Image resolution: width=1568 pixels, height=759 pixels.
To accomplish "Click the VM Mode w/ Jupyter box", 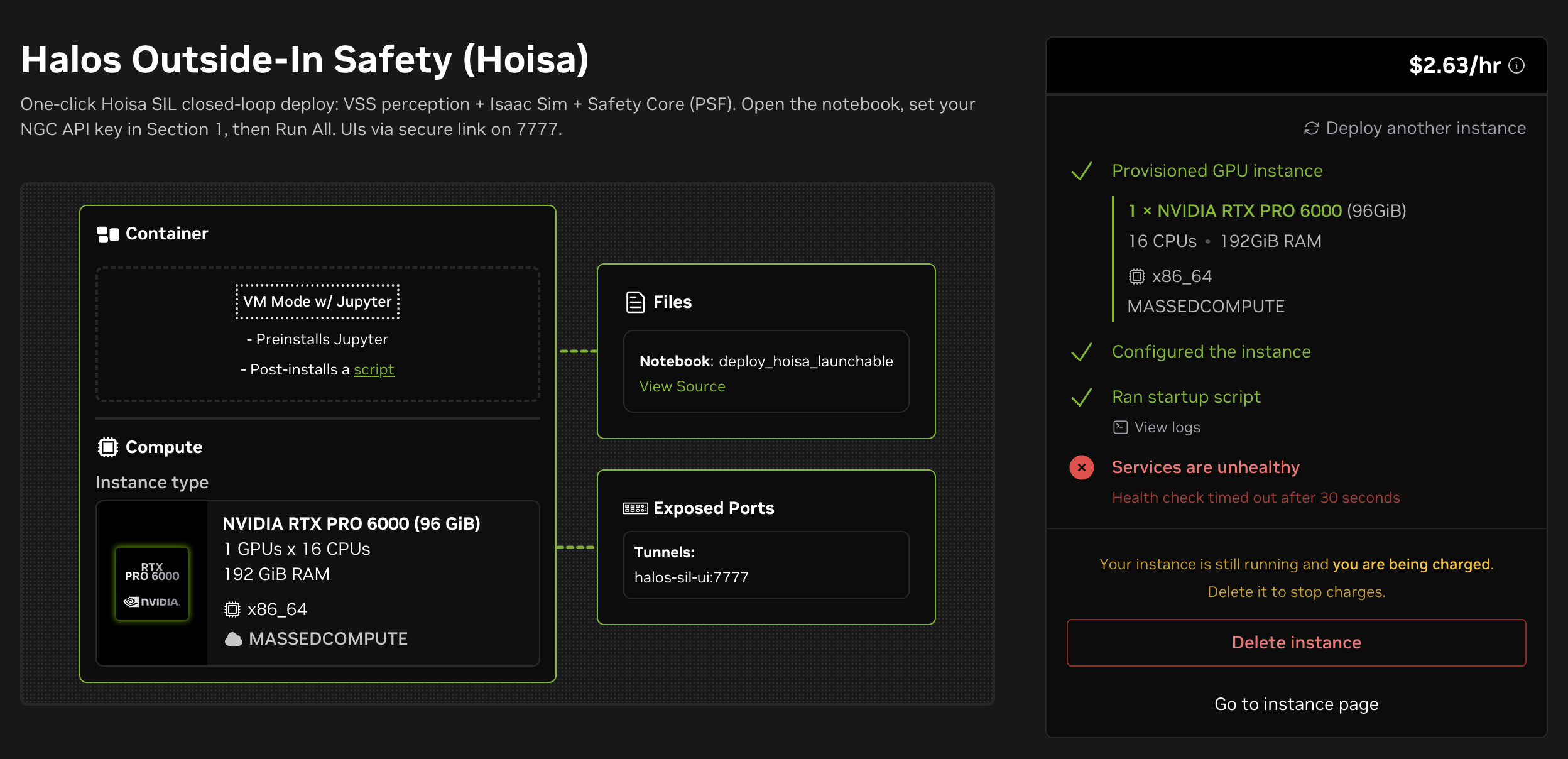I will [x=317, y=302].
